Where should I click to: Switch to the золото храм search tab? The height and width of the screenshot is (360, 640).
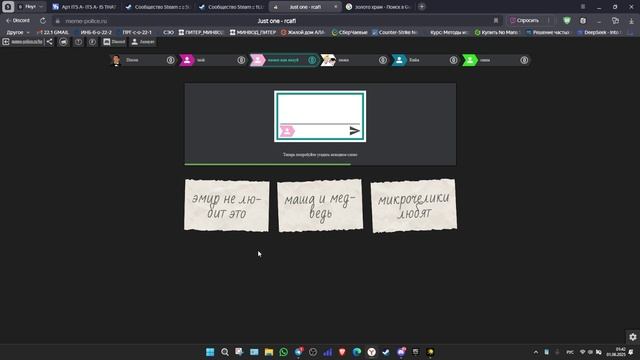(378, 7)
